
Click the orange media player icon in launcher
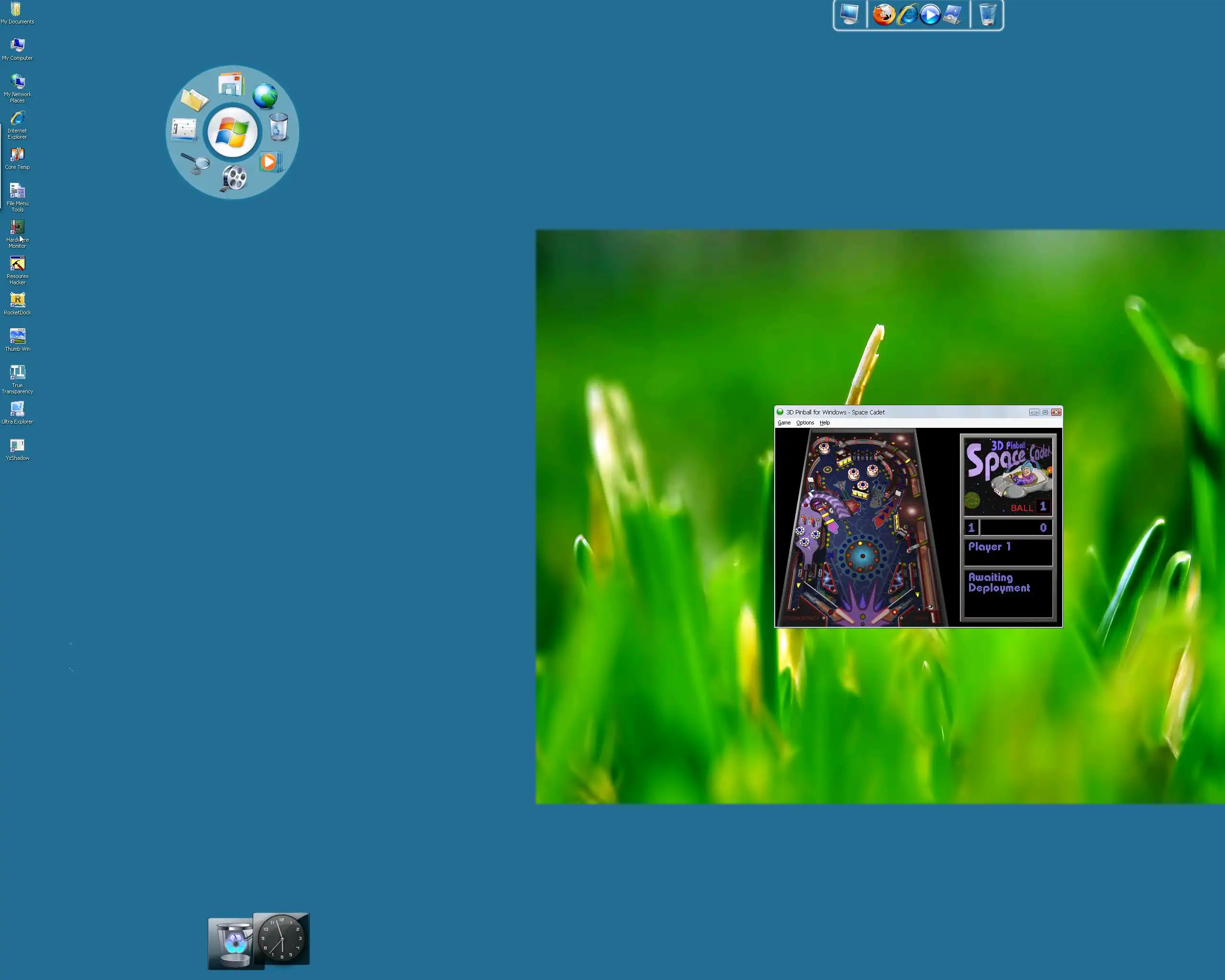269,162
